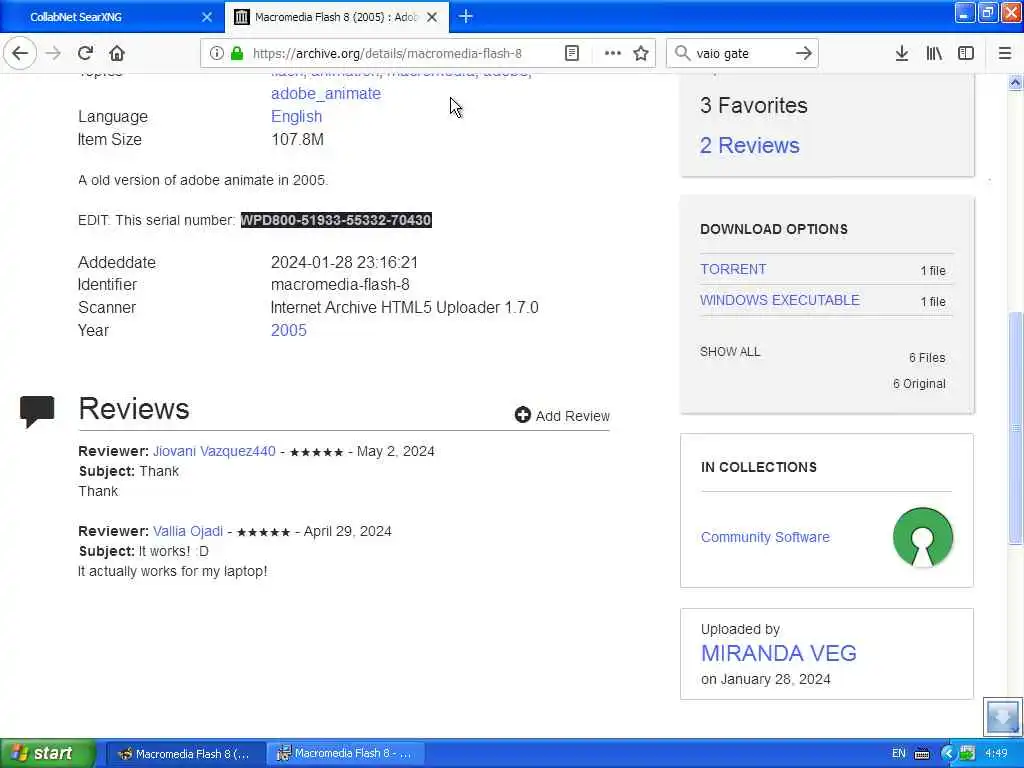
Task: Click the highlighted serial number text
Action: tap(336, 220)
